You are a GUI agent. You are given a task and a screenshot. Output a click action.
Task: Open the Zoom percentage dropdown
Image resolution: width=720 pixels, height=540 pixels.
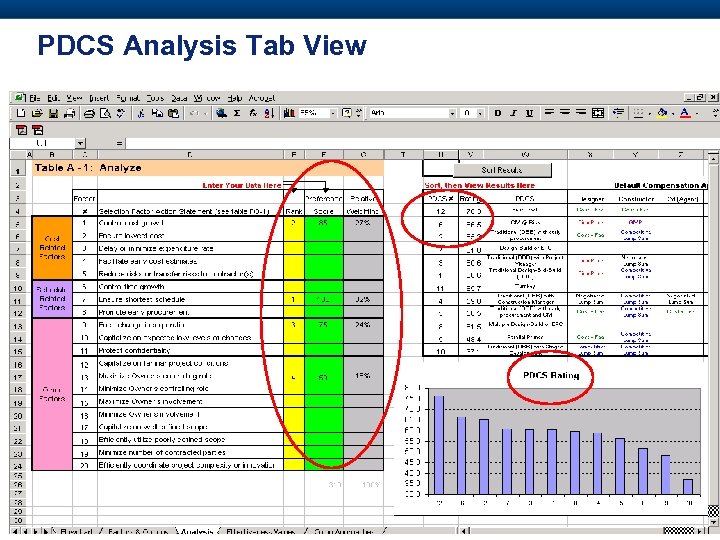point(333,113)
